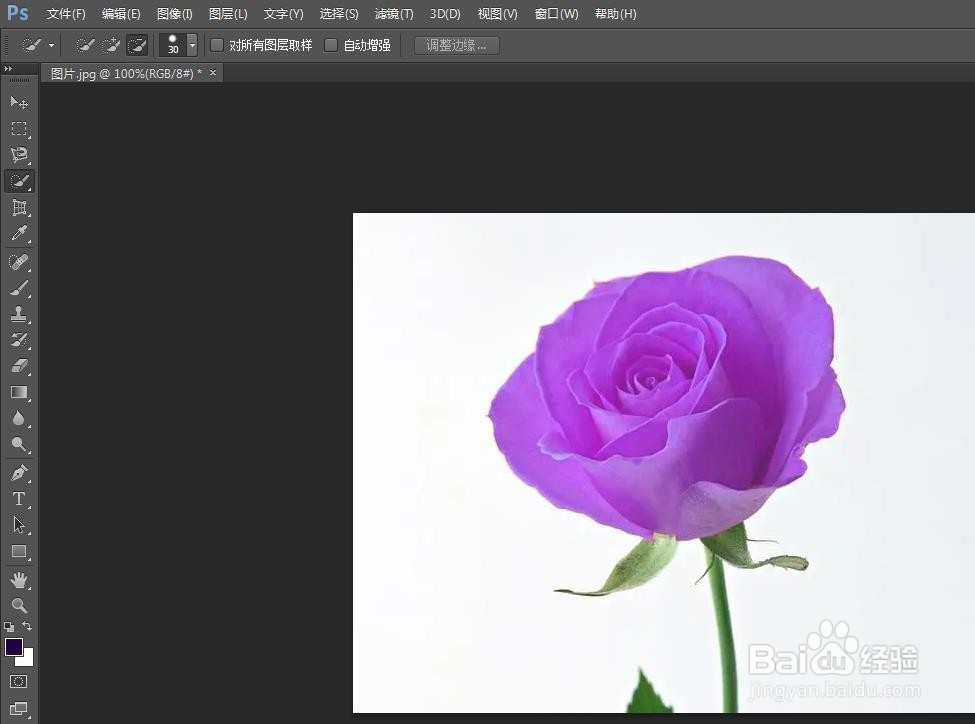Click the Photoshop Ps logo
Screen dimensions: 975x724
(x=17, y=12)
